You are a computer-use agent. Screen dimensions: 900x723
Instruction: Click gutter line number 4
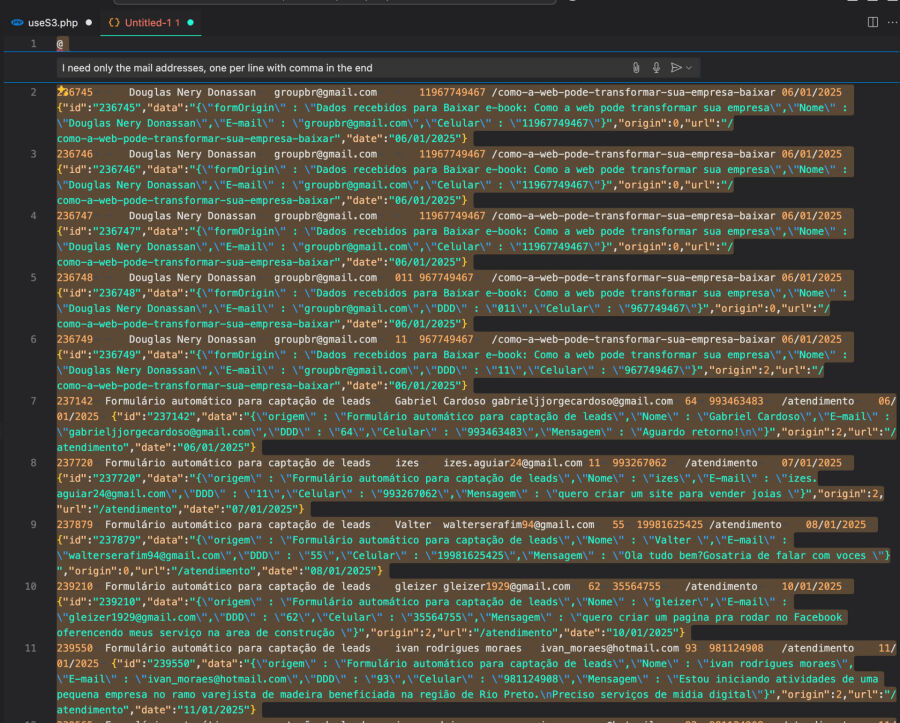[x=33, y=216]
